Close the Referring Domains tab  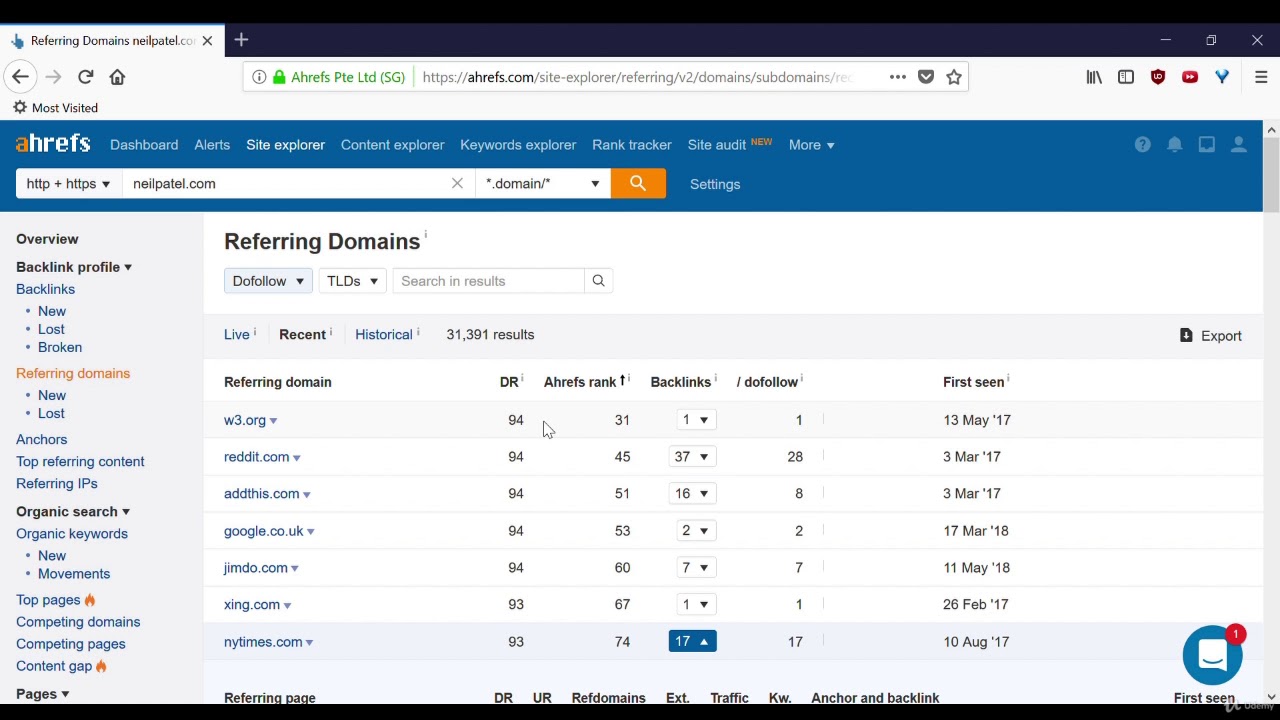coord(207,41)
